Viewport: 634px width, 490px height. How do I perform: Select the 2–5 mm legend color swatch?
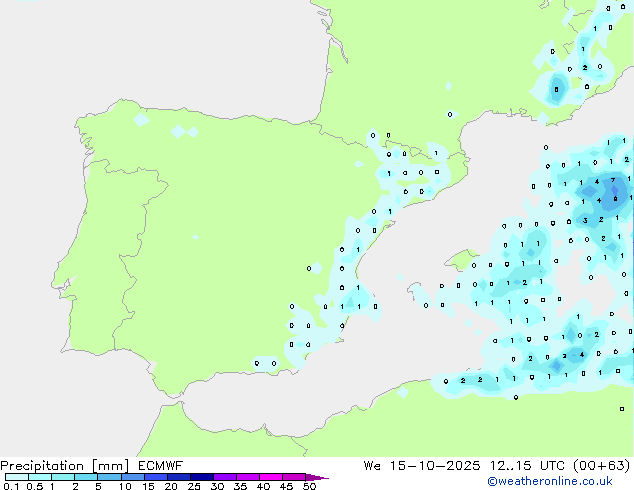point(86,477)
